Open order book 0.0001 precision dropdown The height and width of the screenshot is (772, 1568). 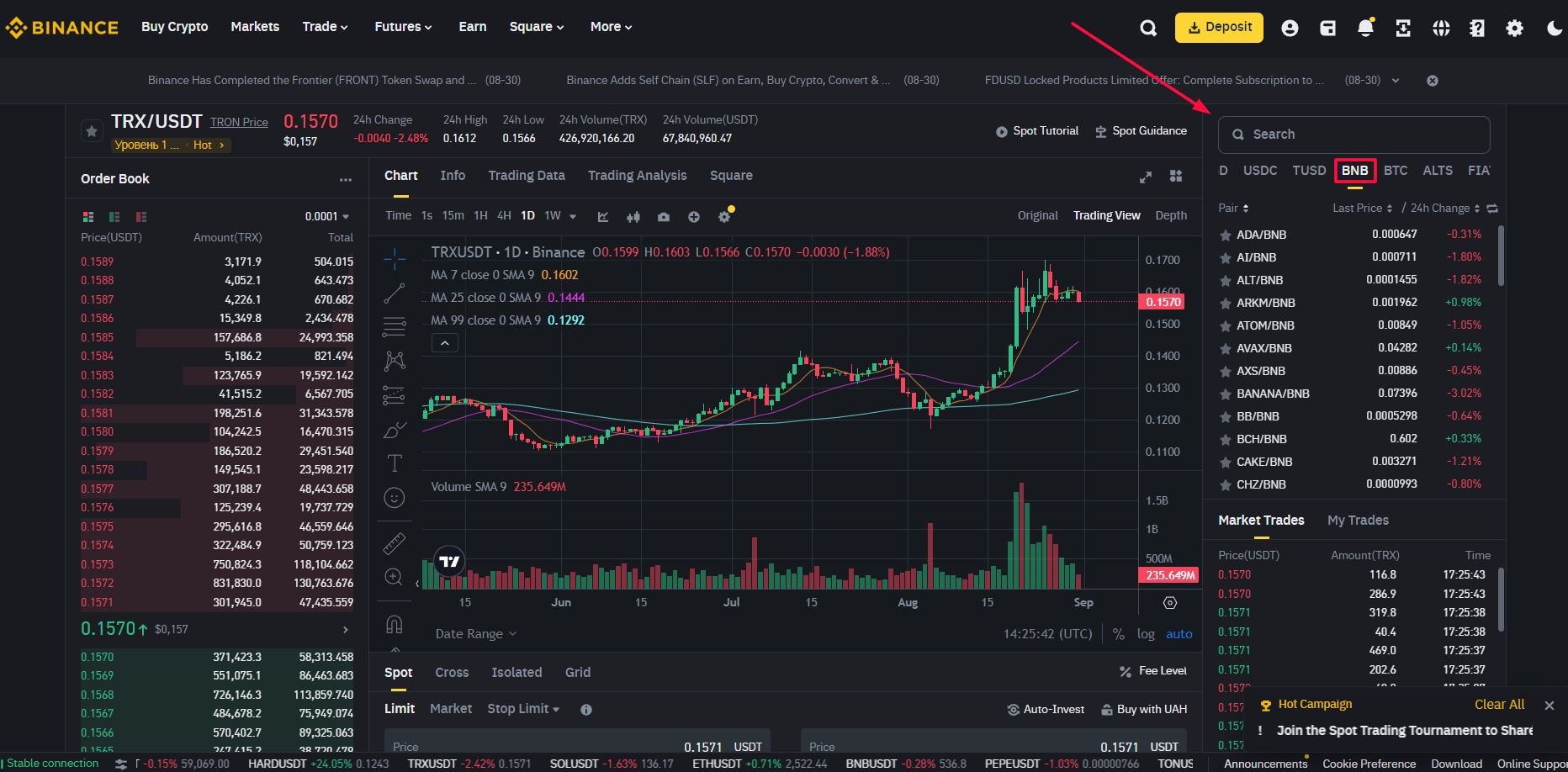point(327,217)
